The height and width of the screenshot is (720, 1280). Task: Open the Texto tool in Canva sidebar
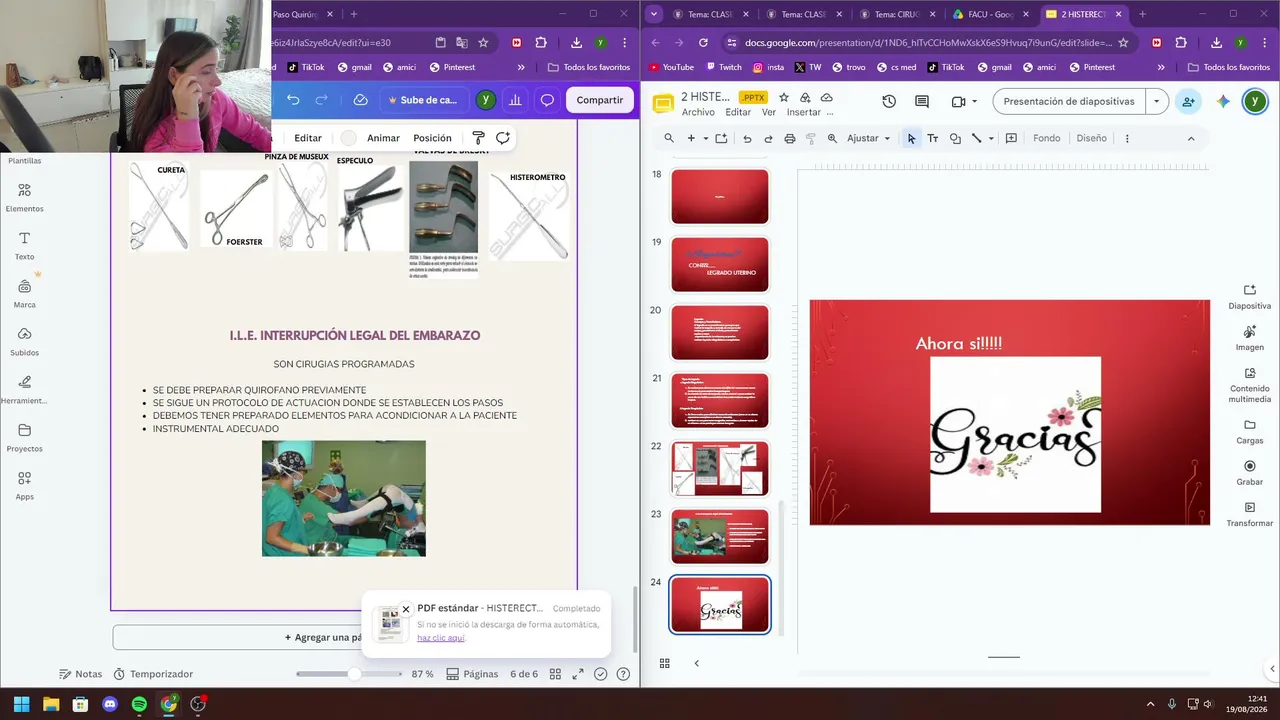24,246
